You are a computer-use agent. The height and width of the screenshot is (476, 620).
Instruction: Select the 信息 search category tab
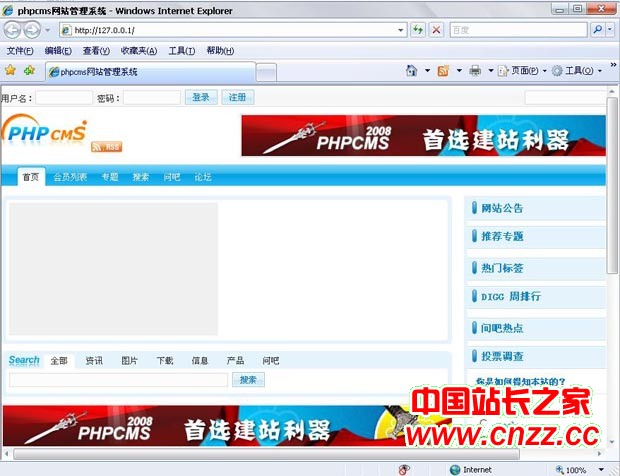200,361
